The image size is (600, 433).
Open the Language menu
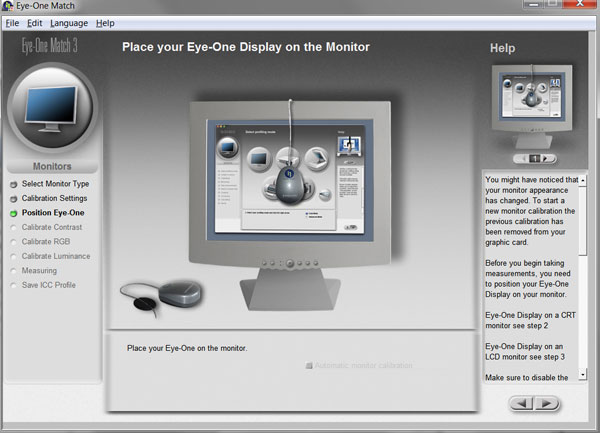click(69, 23)
